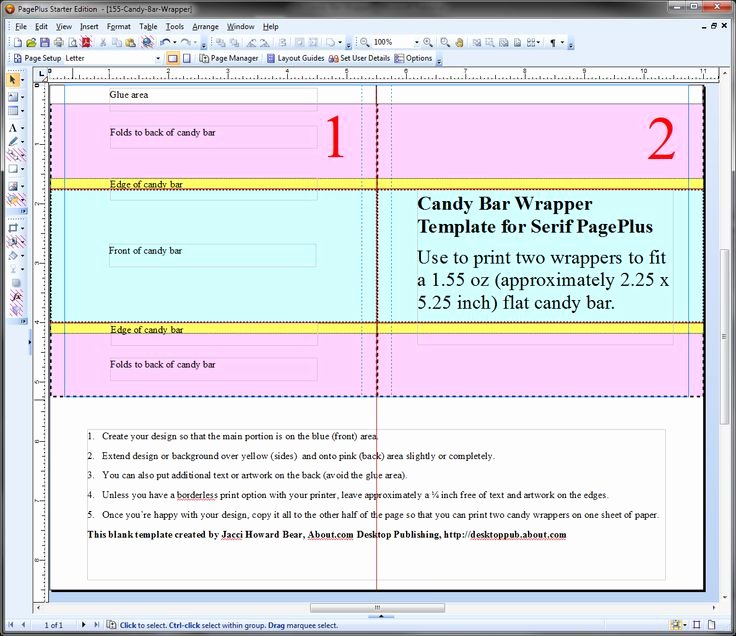Toggle the trimmed page view icon

tap(697, 625)
